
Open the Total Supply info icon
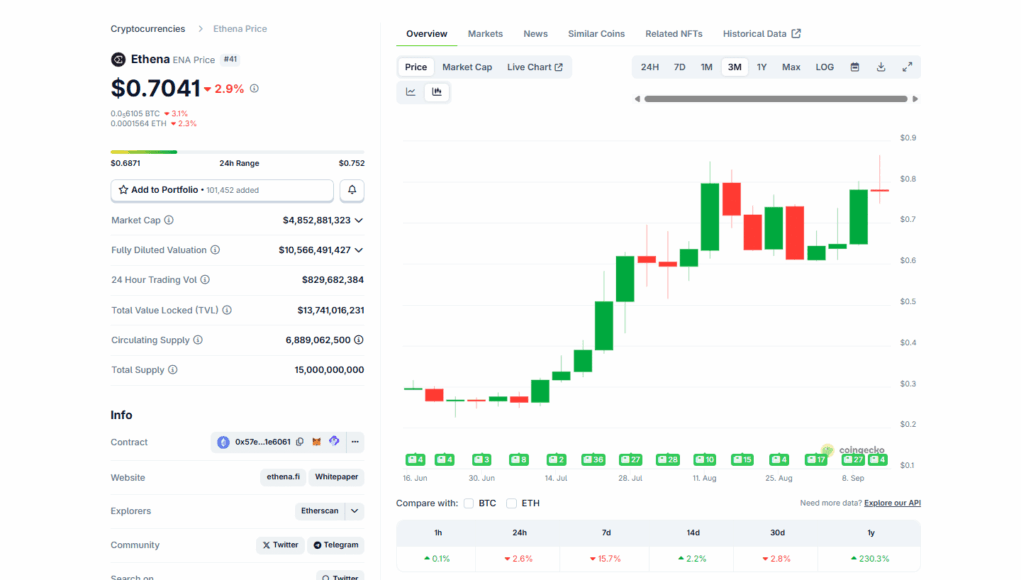173,370
